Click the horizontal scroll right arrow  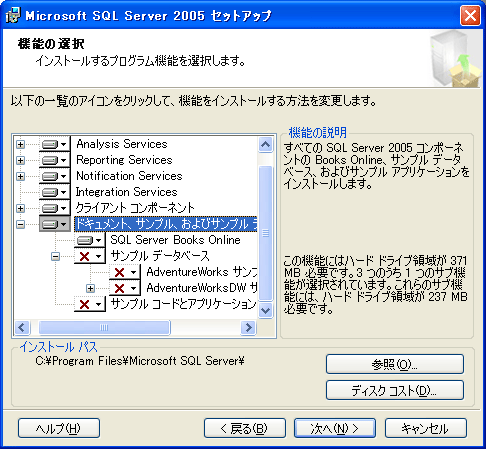click(x=248, y=327)
